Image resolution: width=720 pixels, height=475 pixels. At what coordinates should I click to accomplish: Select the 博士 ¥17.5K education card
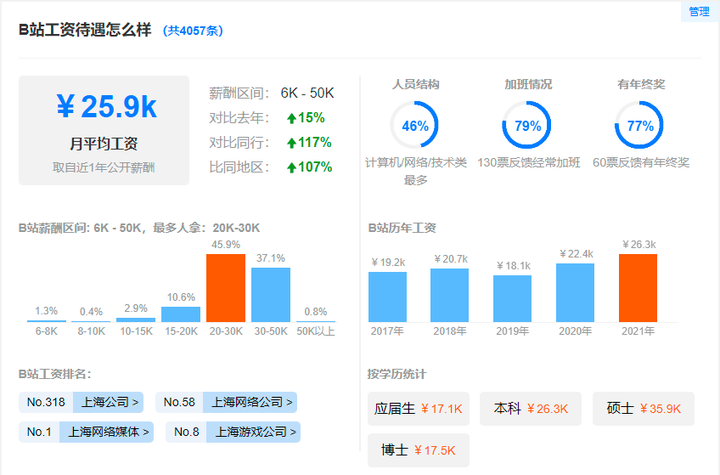[418, 450]
